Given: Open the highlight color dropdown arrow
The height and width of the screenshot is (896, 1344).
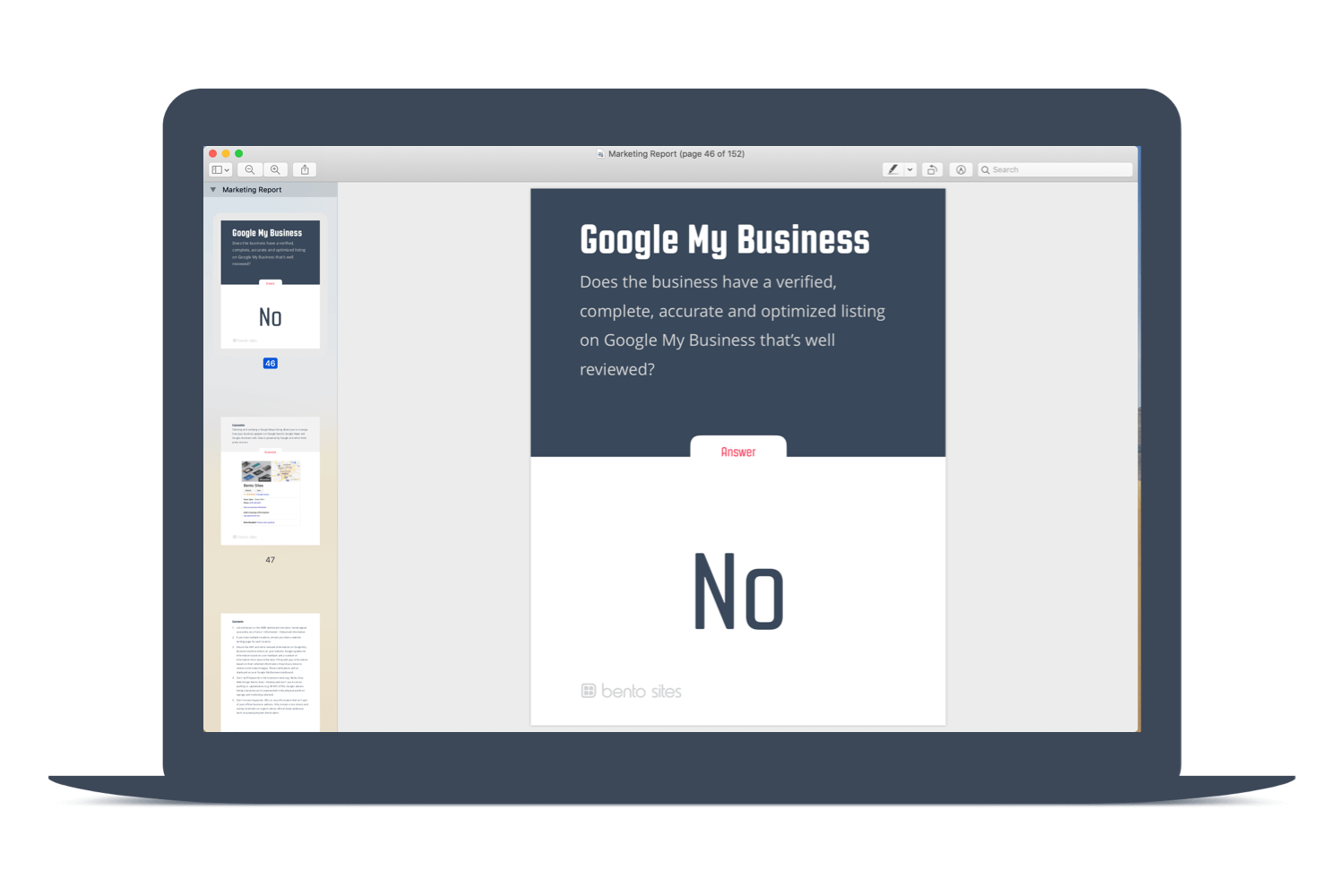Looking at the screenshot, I should 910,169.
